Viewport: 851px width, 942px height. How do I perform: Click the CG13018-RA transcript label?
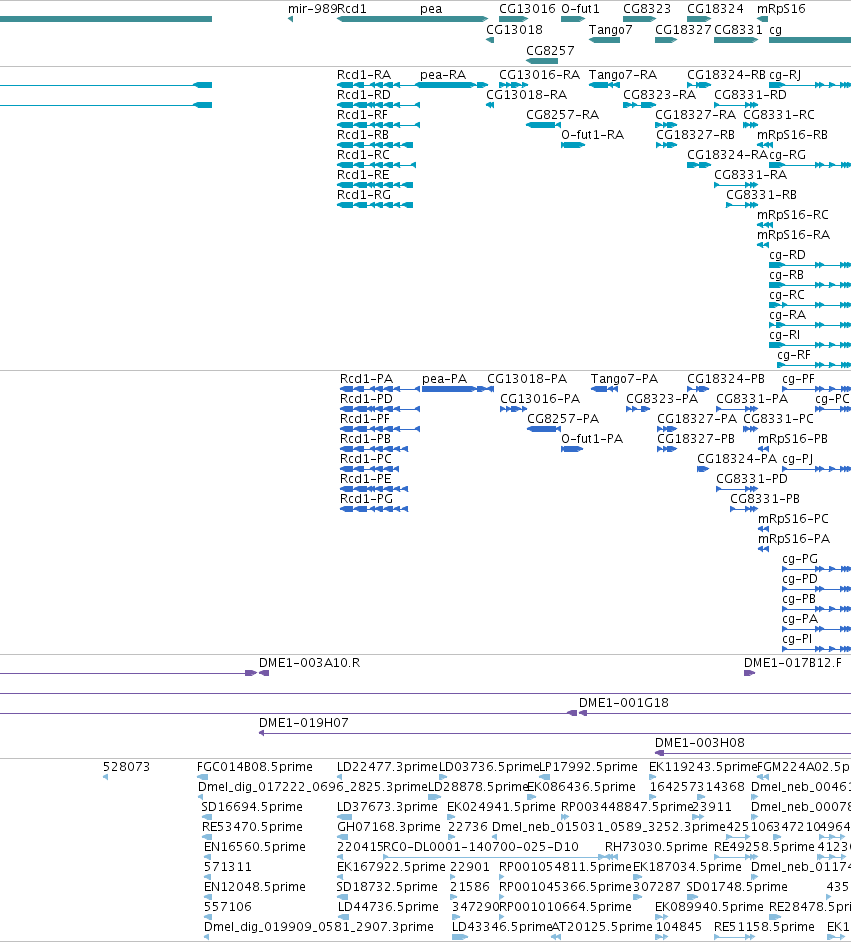pos(526,94)
